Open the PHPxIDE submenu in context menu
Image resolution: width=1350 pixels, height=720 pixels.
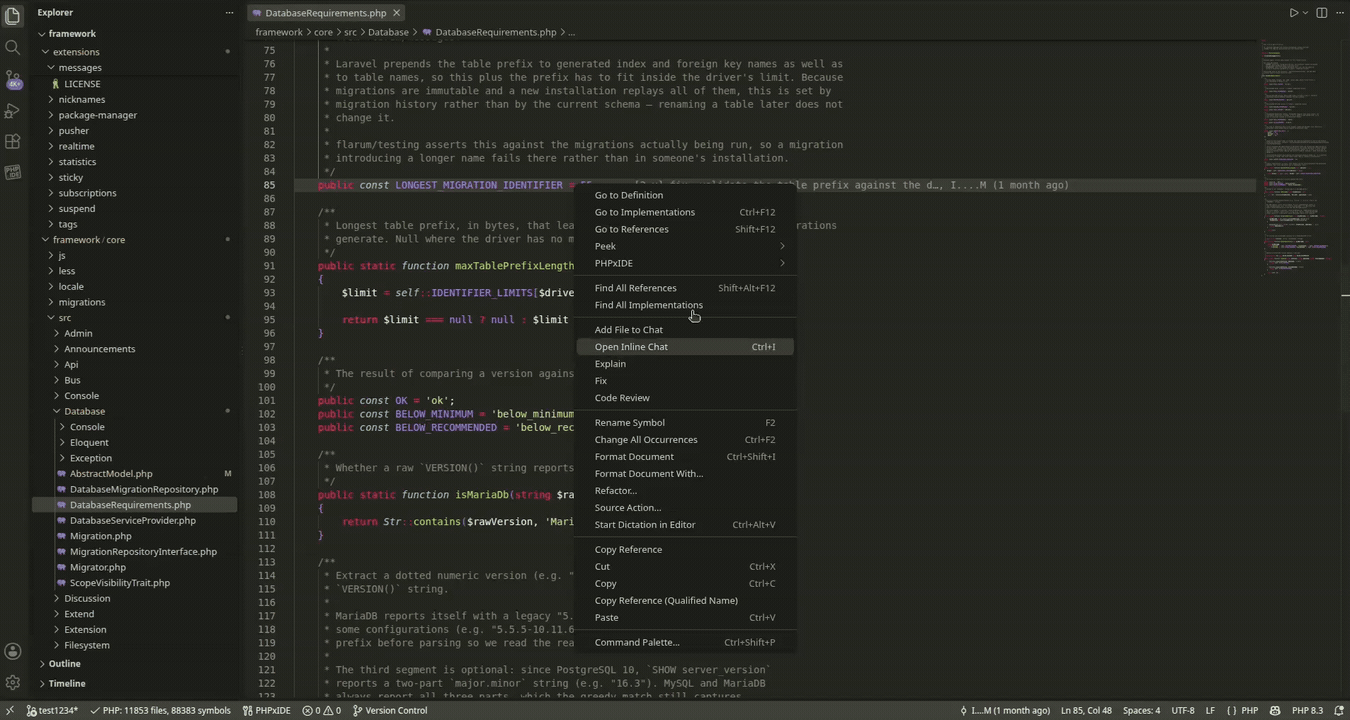686,263
